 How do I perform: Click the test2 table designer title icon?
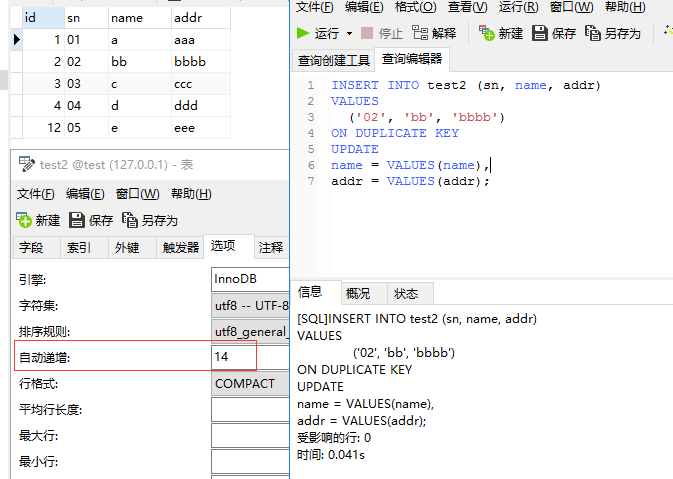[27, 164]
